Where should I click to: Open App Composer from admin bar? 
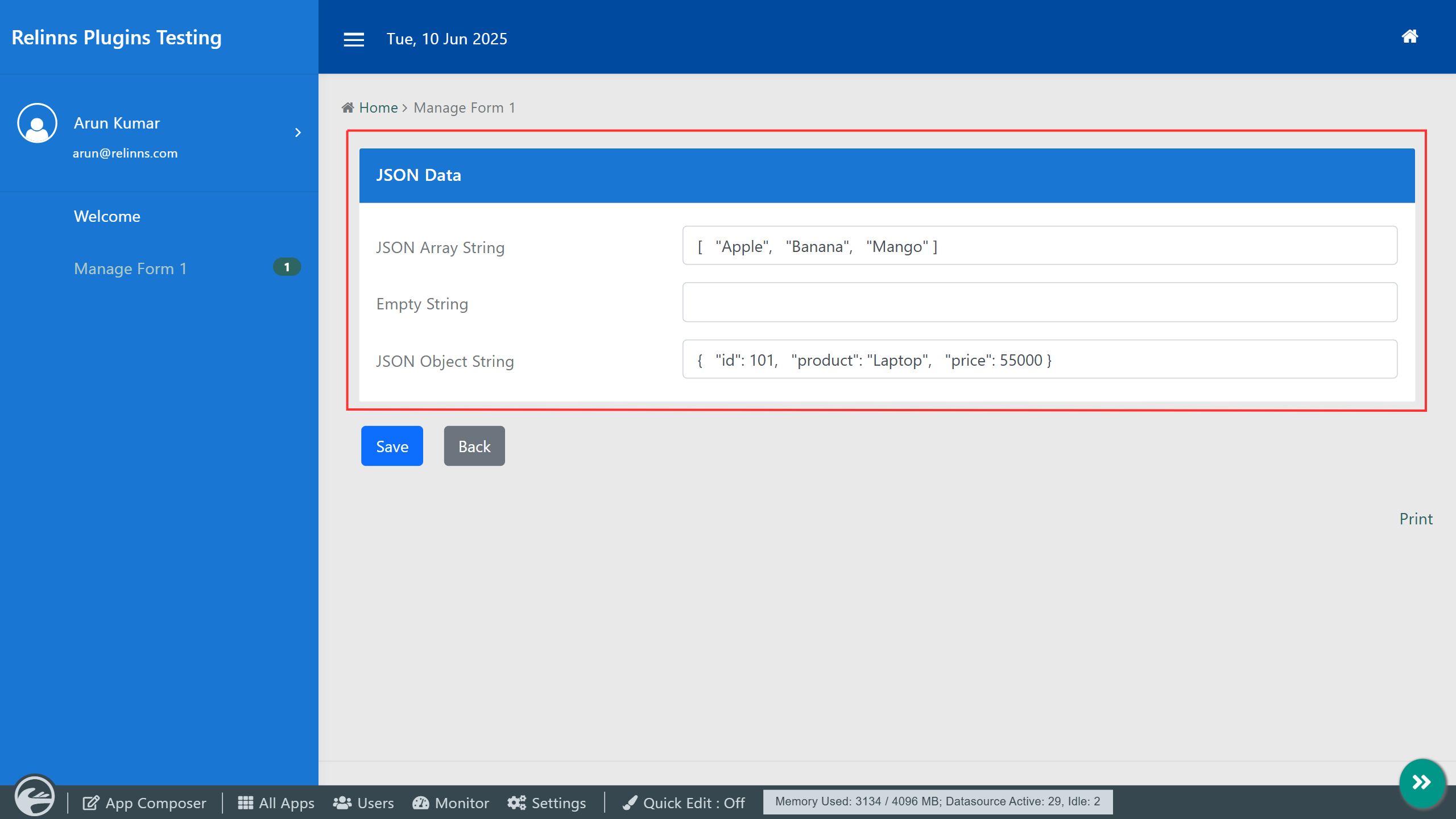tap(144, 803)
